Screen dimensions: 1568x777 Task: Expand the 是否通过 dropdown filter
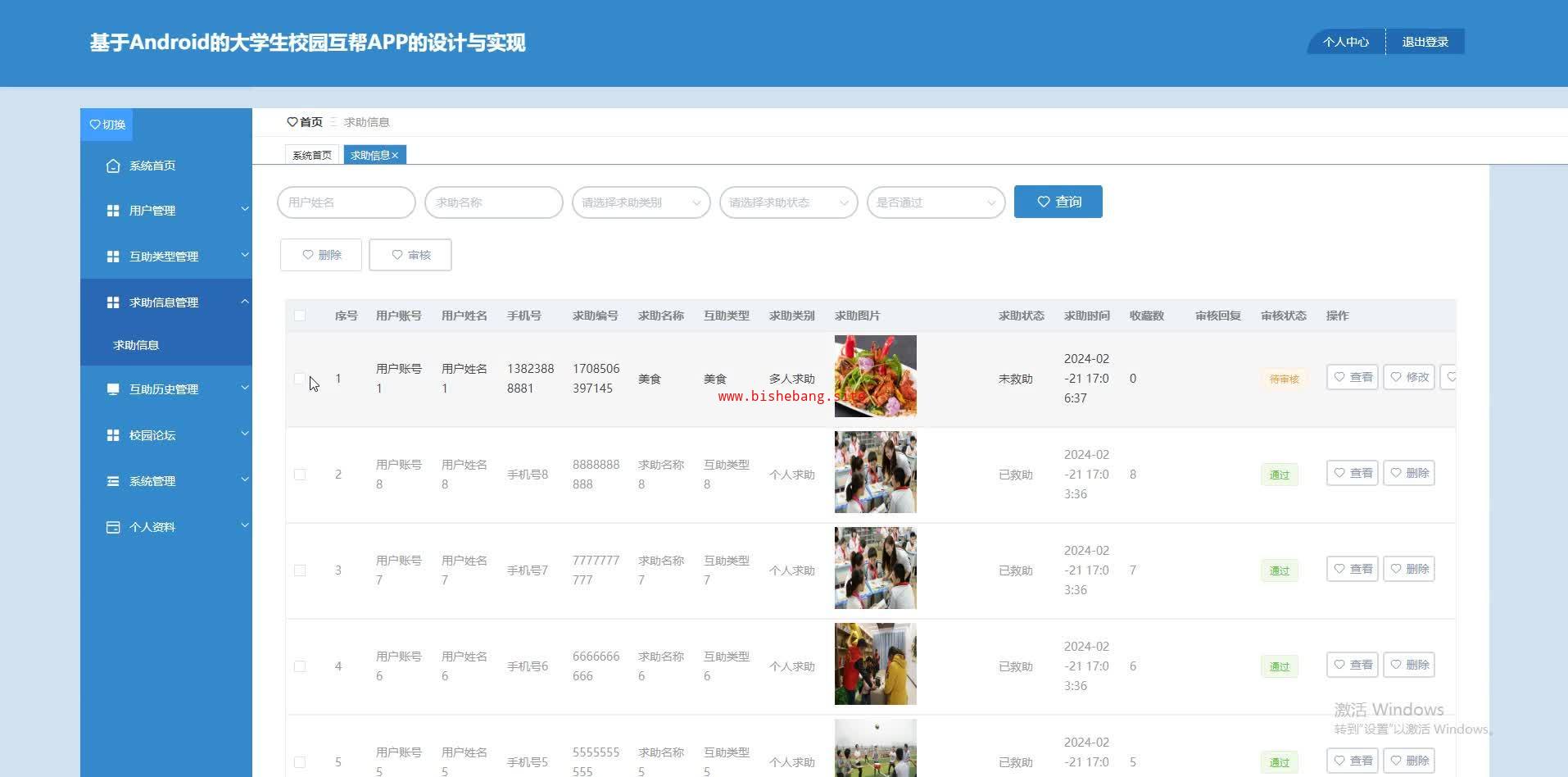(936, 202)
